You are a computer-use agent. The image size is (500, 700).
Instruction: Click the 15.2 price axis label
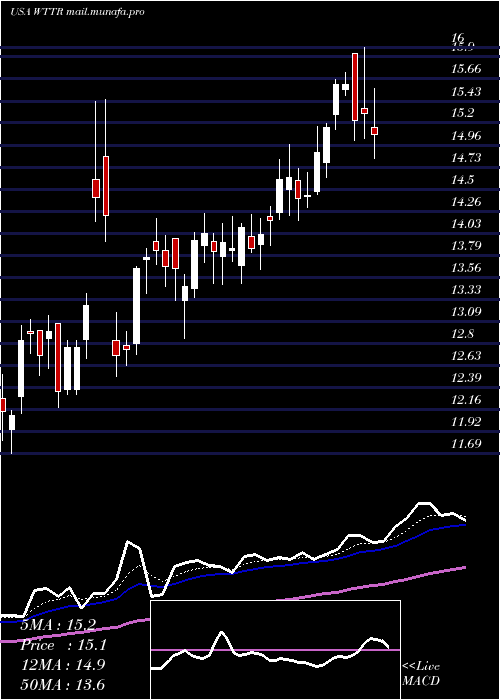pos(462,113)
